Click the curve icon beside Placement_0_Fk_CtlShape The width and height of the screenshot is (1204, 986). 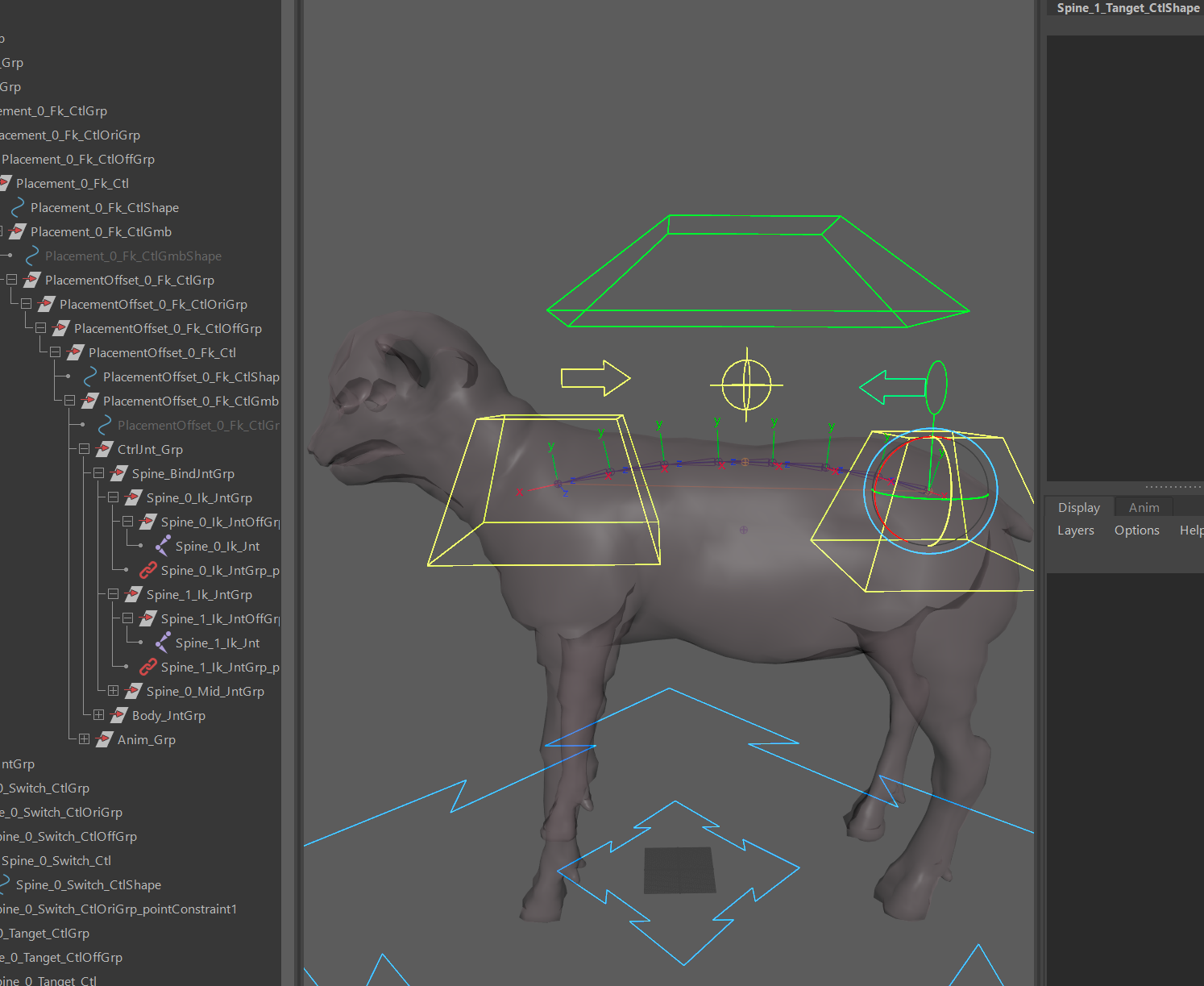18,208
